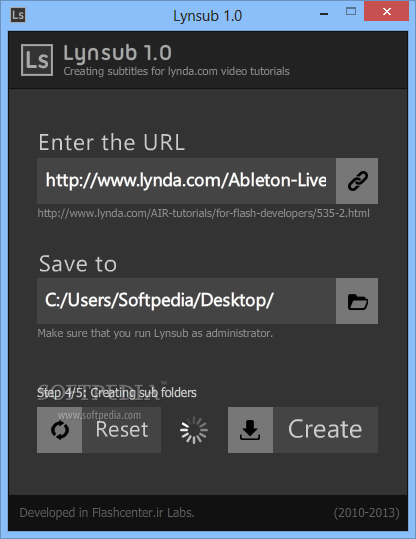The height and width of the screenshot is (539, 416).
Task: Click the 'Save to' heading
Action: (78, 264)
